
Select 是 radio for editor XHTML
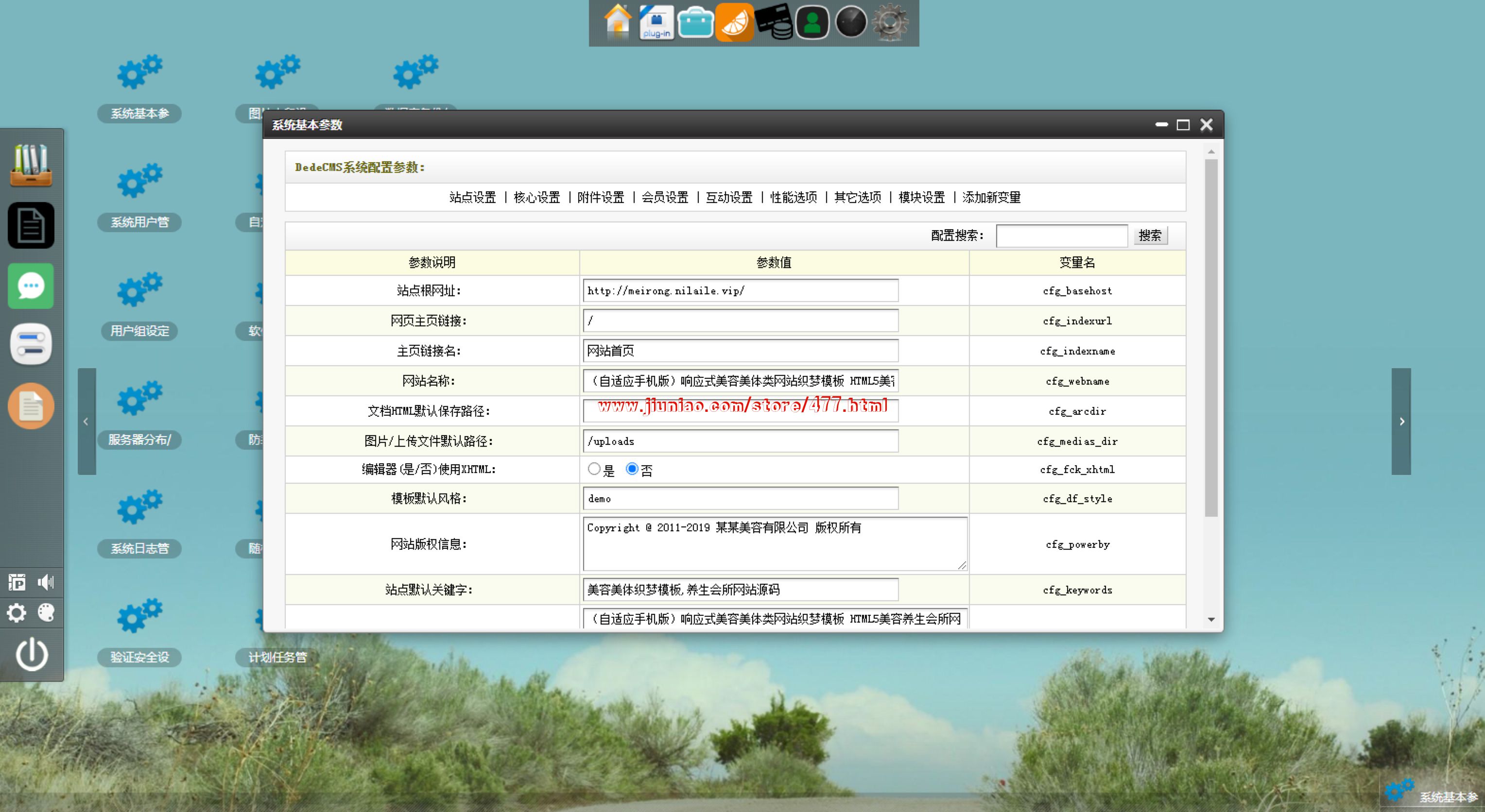tap(594, 469)
